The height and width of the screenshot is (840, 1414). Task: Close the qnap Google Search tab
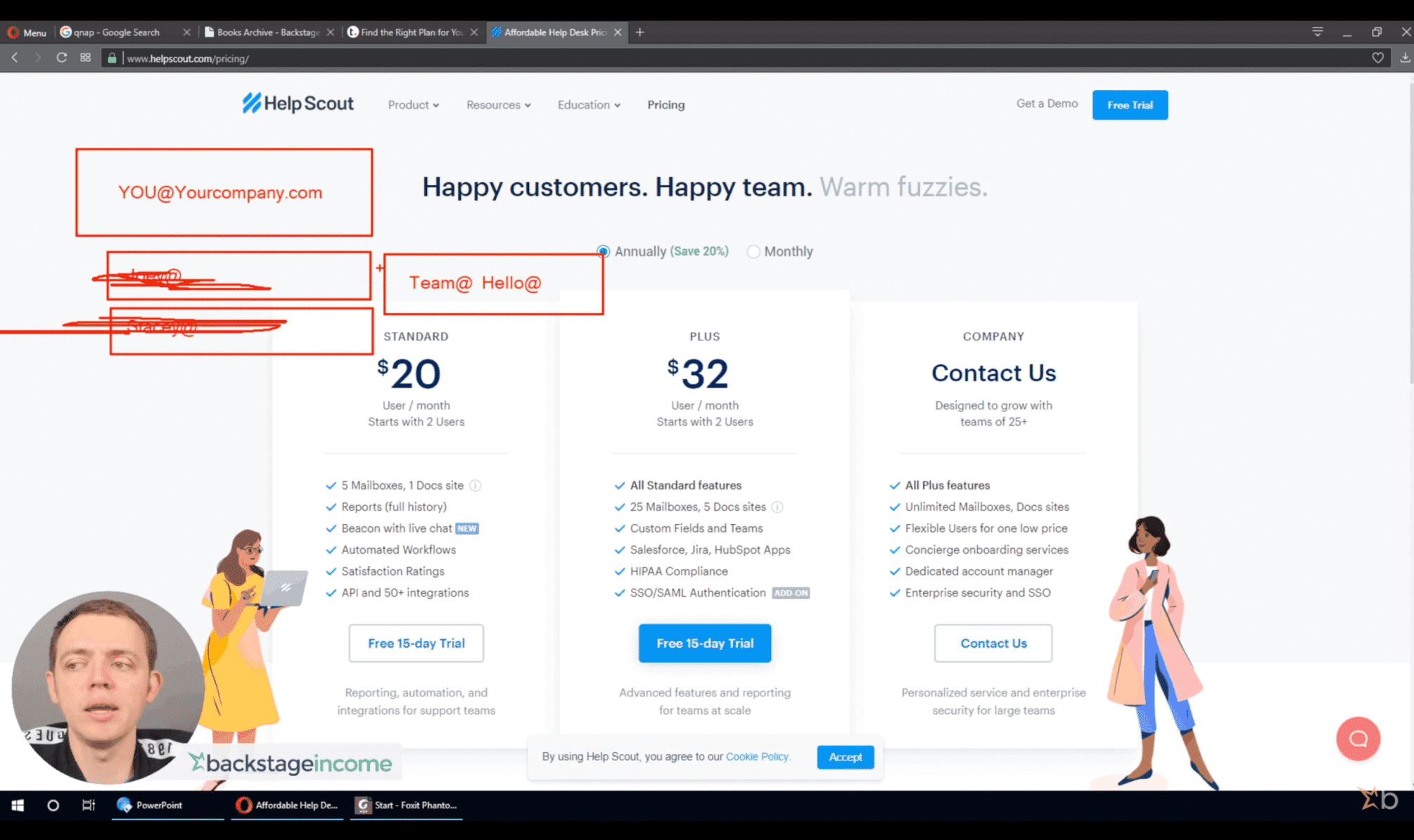186,32
